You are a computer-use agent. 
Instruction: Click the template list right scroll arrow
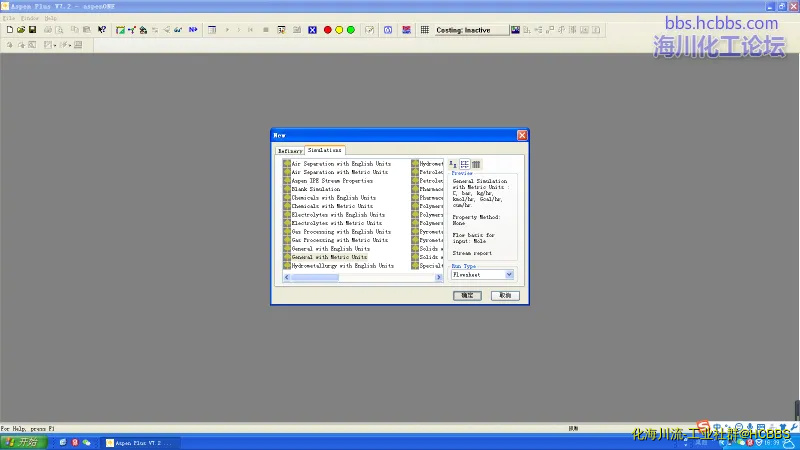click(439, 278)
